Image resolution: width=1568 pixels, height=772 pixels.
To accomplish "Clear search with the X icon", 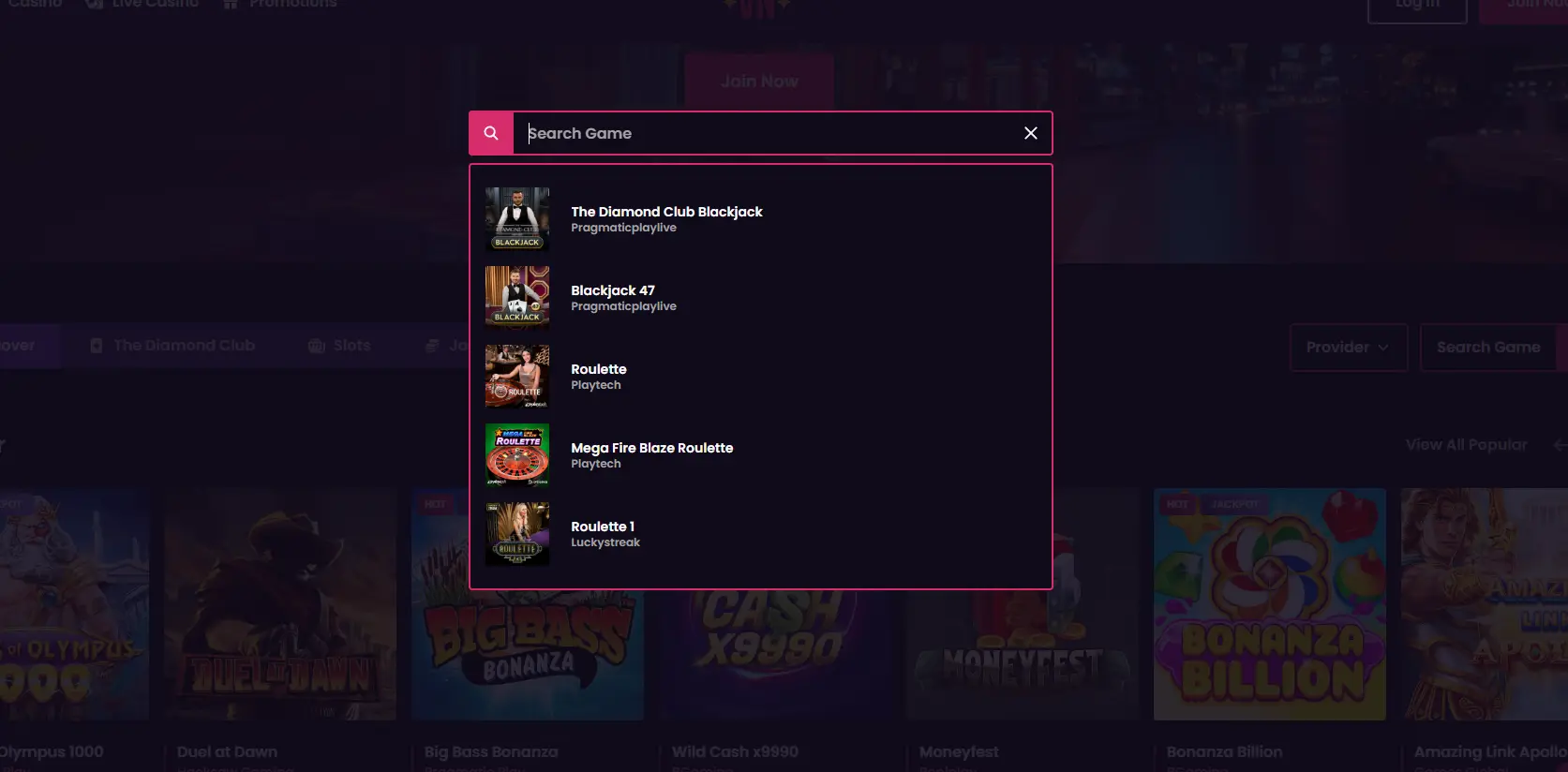I will [1031, 133].
